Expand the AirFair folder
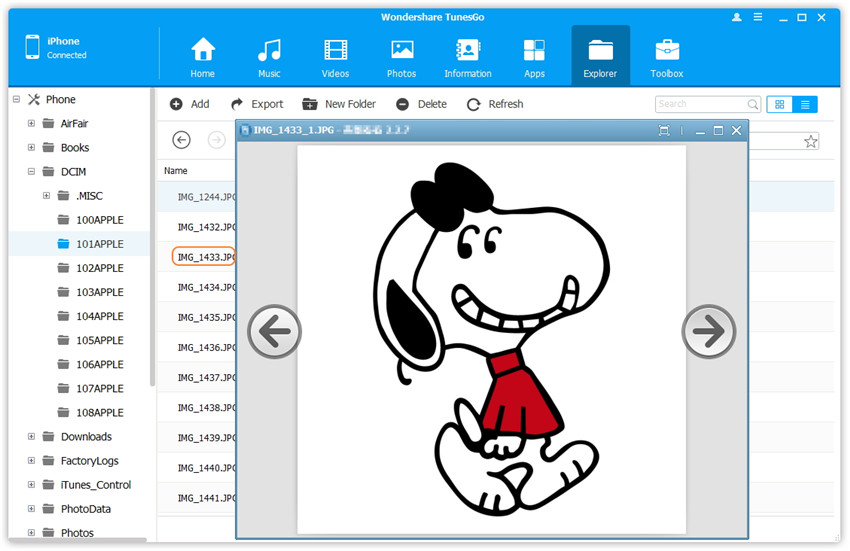This screenshot has width=850, height=551. (32, 124)
